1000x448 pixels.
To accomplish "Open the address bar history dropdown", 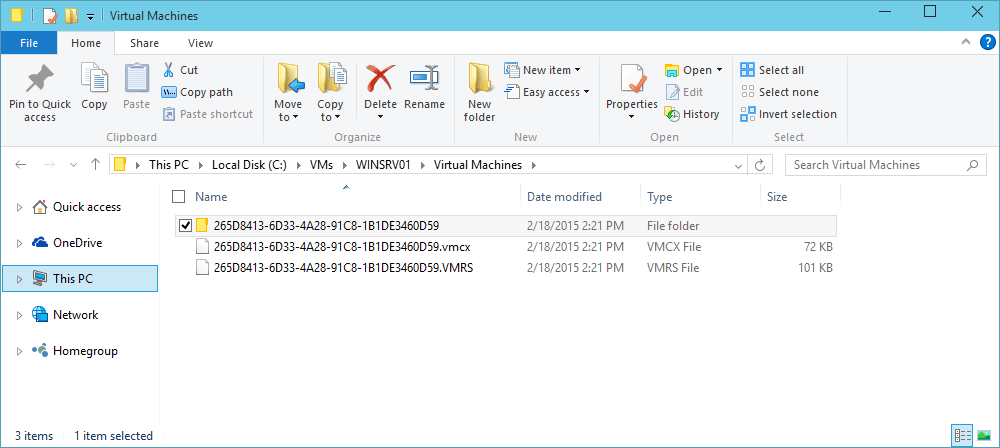I will tap(739, 165).
